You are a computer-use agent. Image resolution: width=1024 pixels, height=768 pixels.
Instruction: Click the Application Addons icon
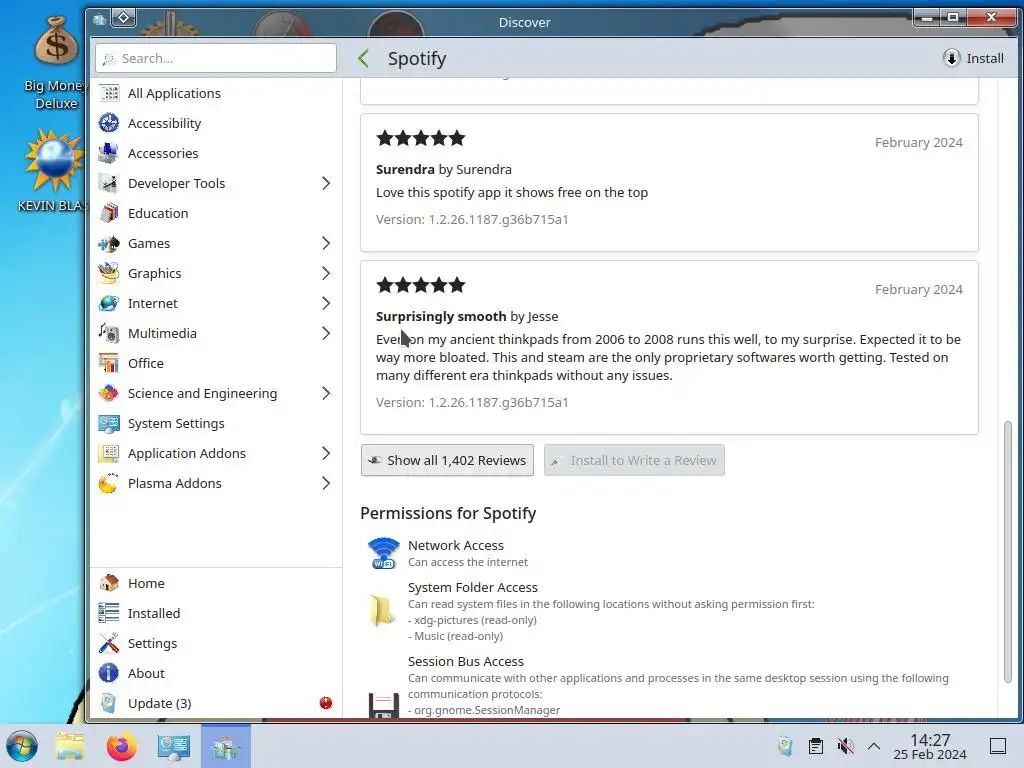109,454
